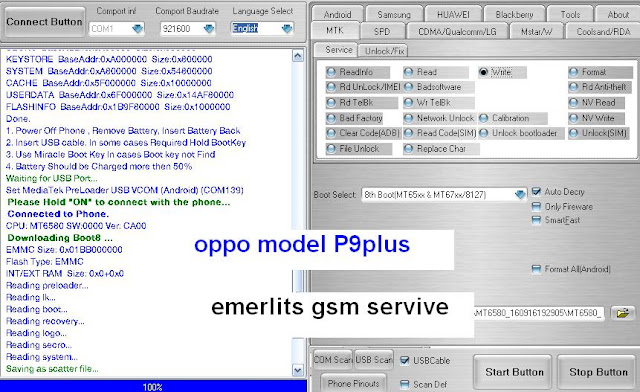640x392 pixels.
Task: Open the firmware file browse folder icon
Action: [x=623, y=313]
